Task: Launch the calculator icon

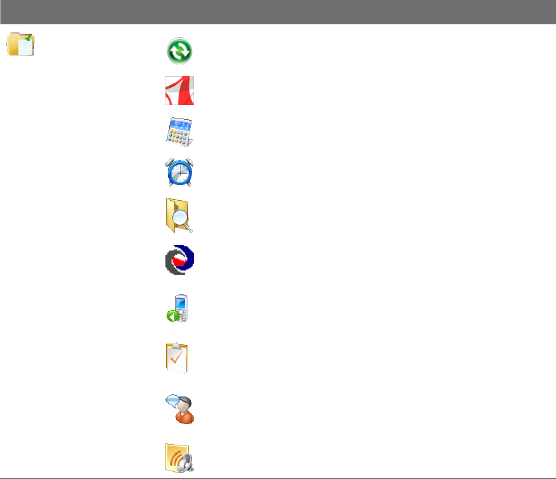Action: 179,132
